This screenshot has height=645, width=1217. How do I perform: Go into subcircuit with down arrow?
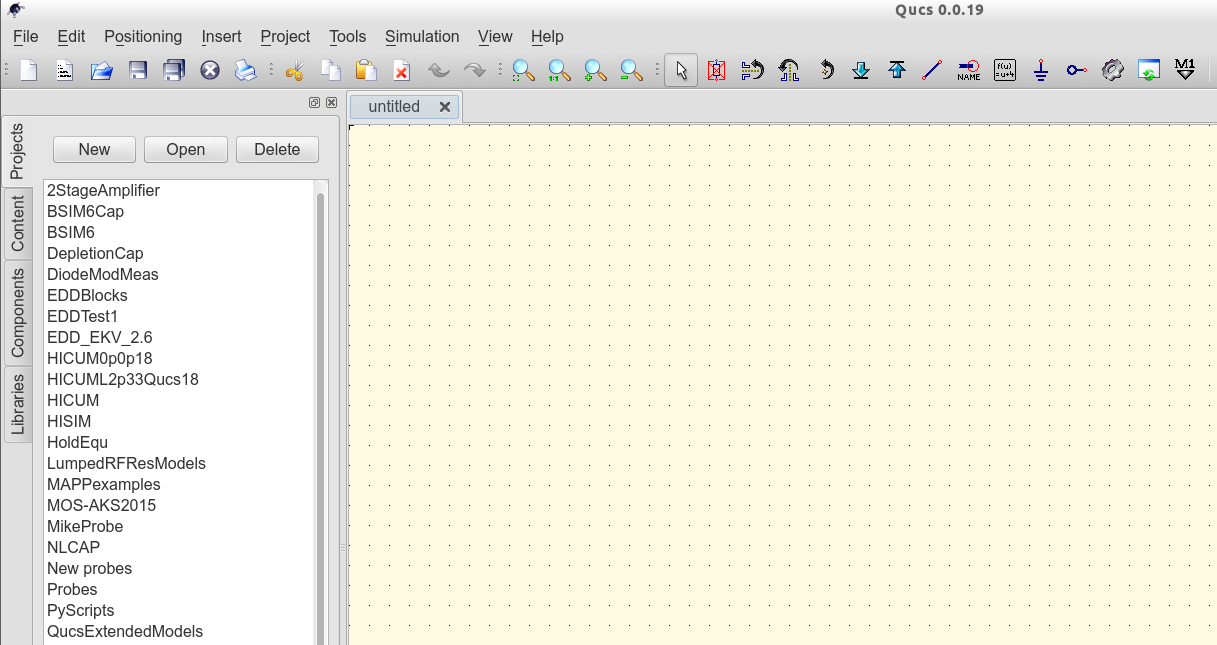tap(861, 70)
